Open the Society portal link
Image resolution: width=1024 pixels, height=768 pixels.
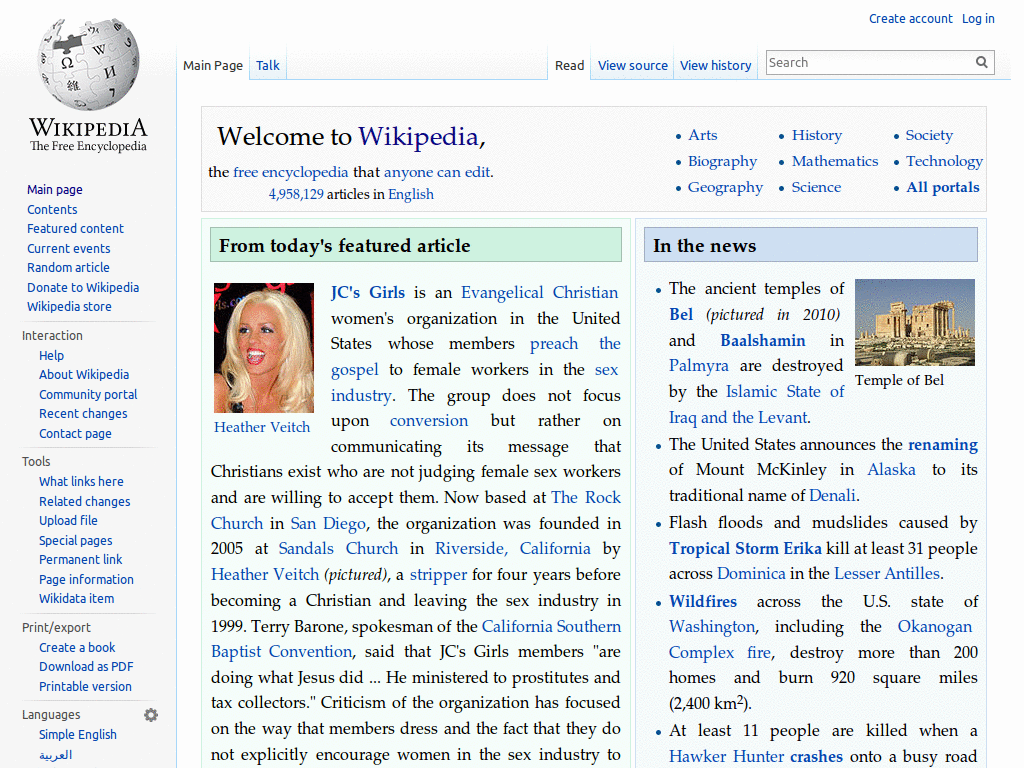click(929, 135)
